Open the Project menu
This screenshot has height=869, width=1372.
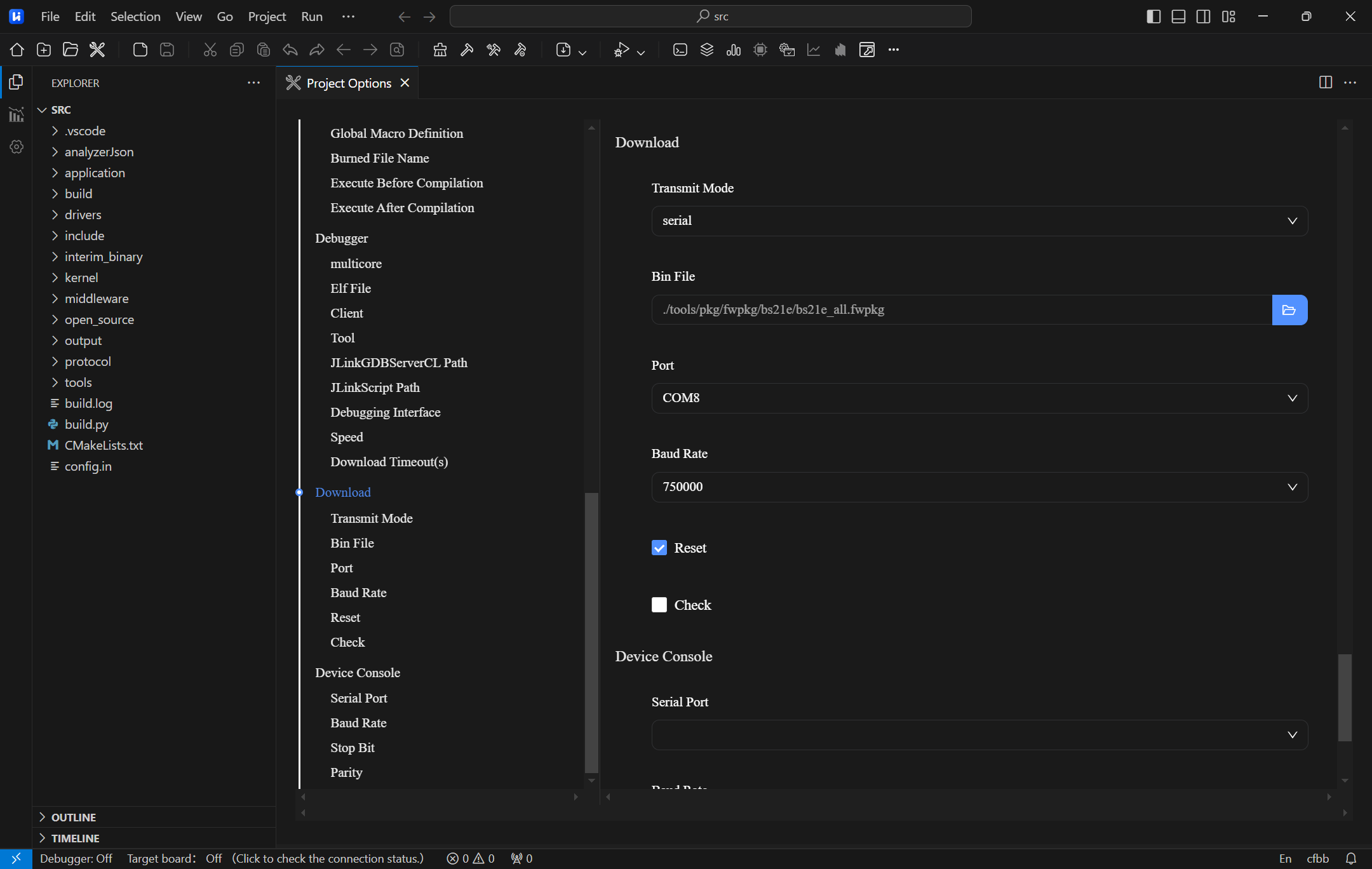tap(267, 17)
